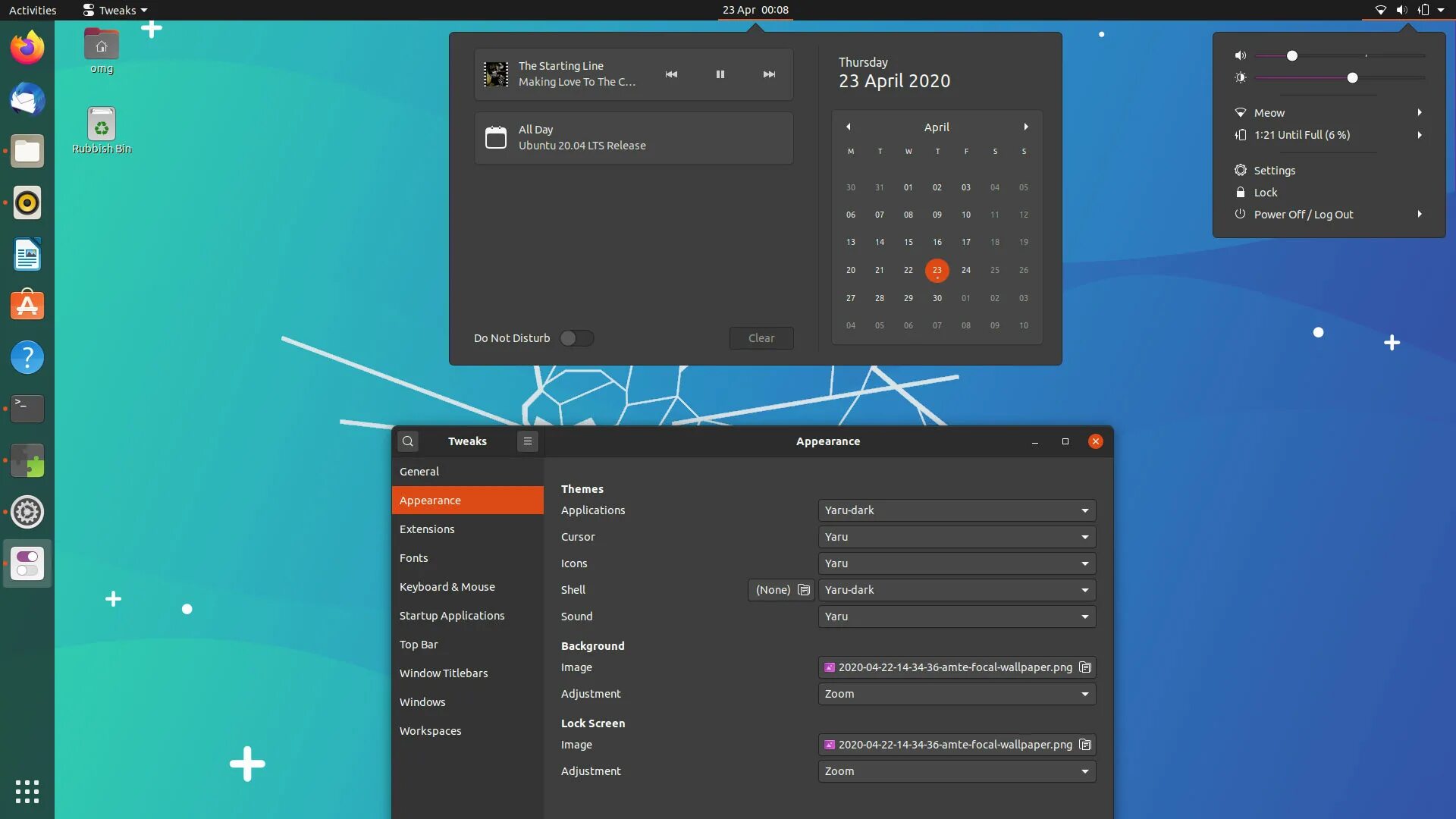The image size is (1456, 819).
Task: Browse for Background image file icon
Action: point(1085,667)
